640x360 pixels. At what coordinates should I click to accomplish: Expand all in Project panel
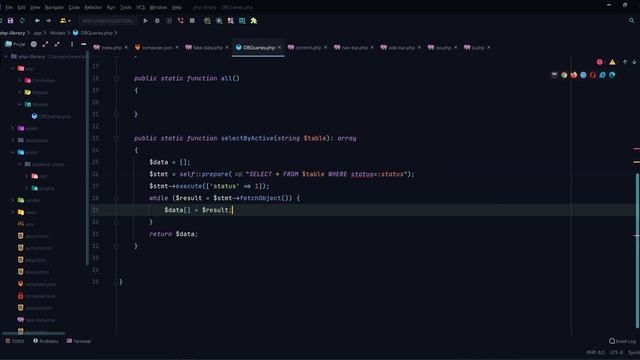tap(45, 44)
